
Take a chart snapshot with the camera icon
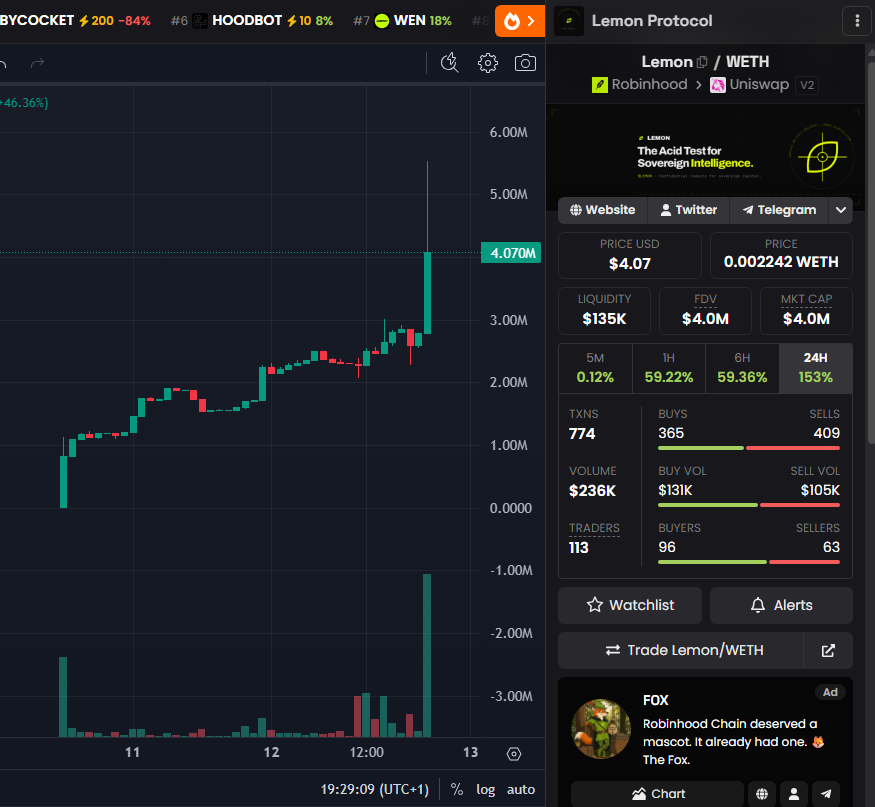click(x=525, y=63)
